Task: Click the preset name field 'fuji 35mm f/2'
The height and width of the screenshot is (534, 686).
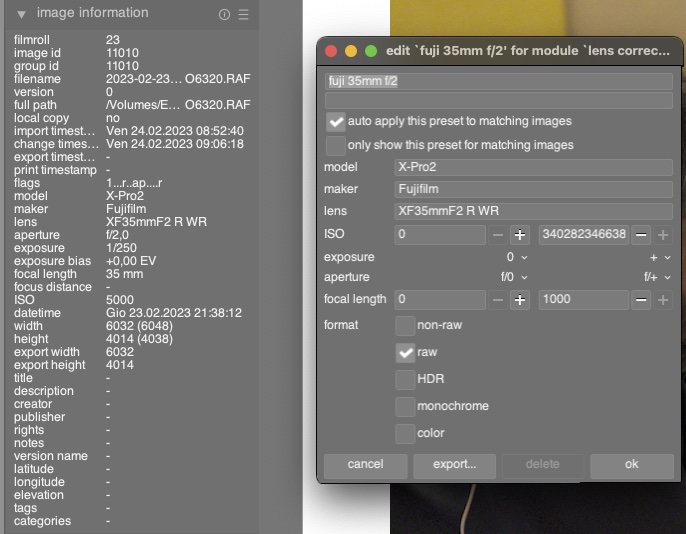Action: [x=498, y=81]
